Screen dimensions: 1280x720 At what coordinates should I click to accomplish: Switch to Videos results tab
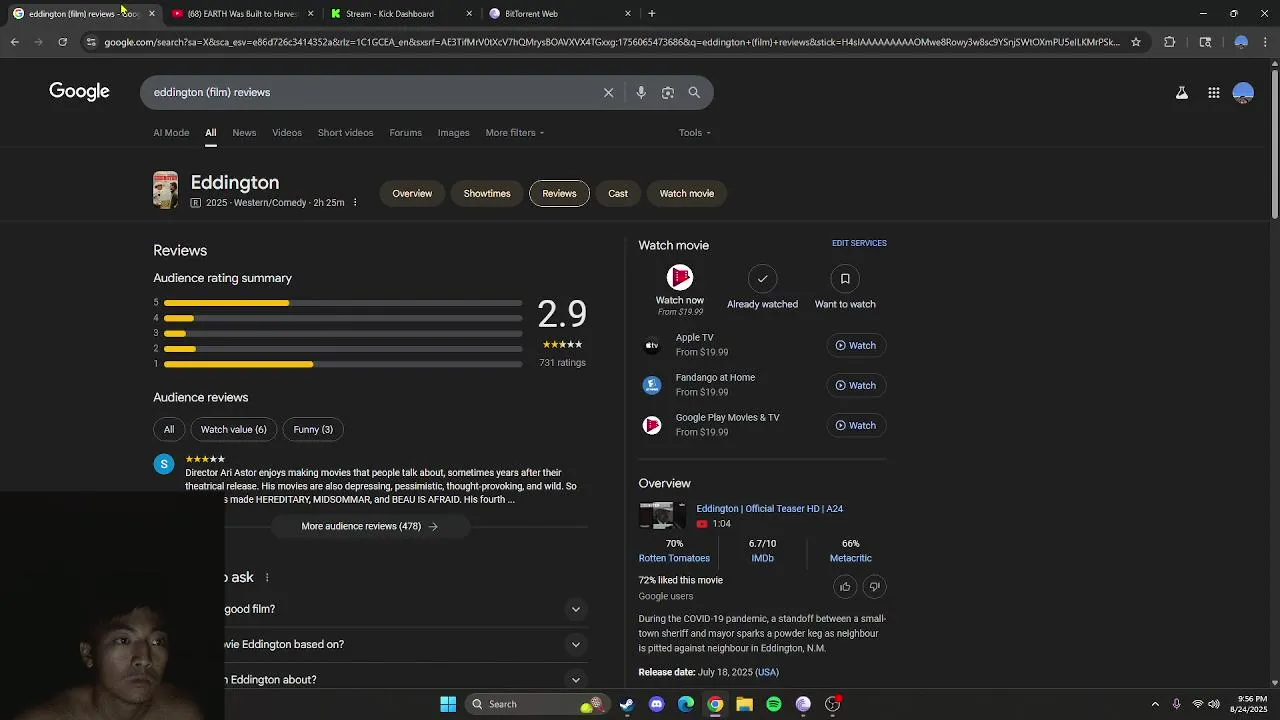tap(287, 133)
